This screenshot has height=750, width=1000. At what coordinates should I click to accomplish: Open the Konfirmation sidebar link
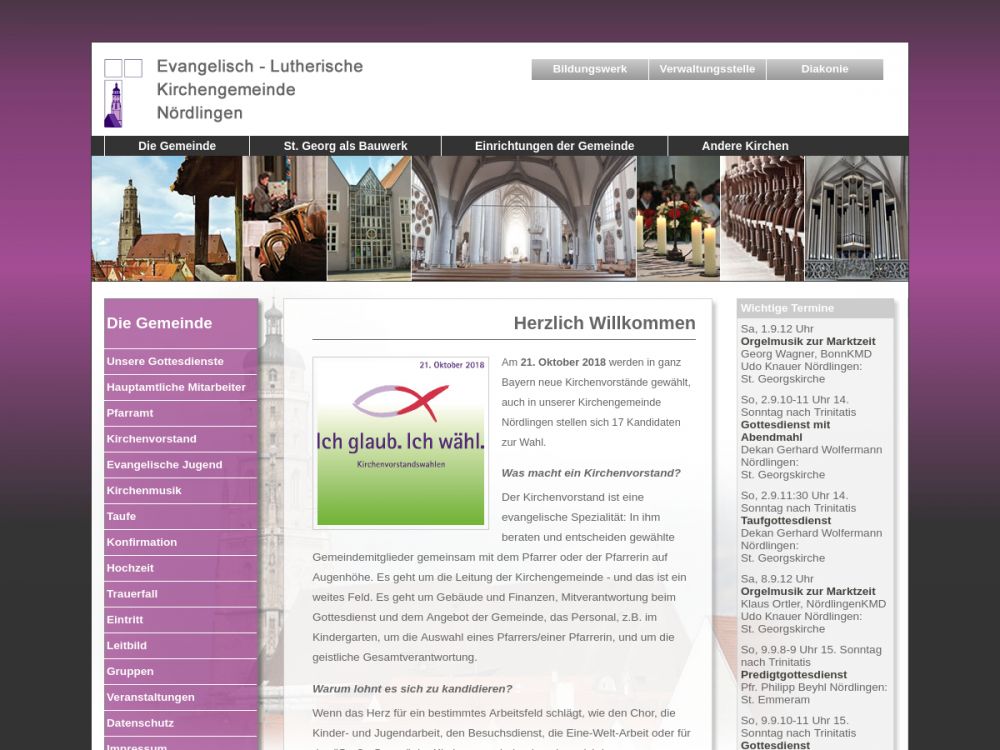pyautogui.click(x=142, y=542)
